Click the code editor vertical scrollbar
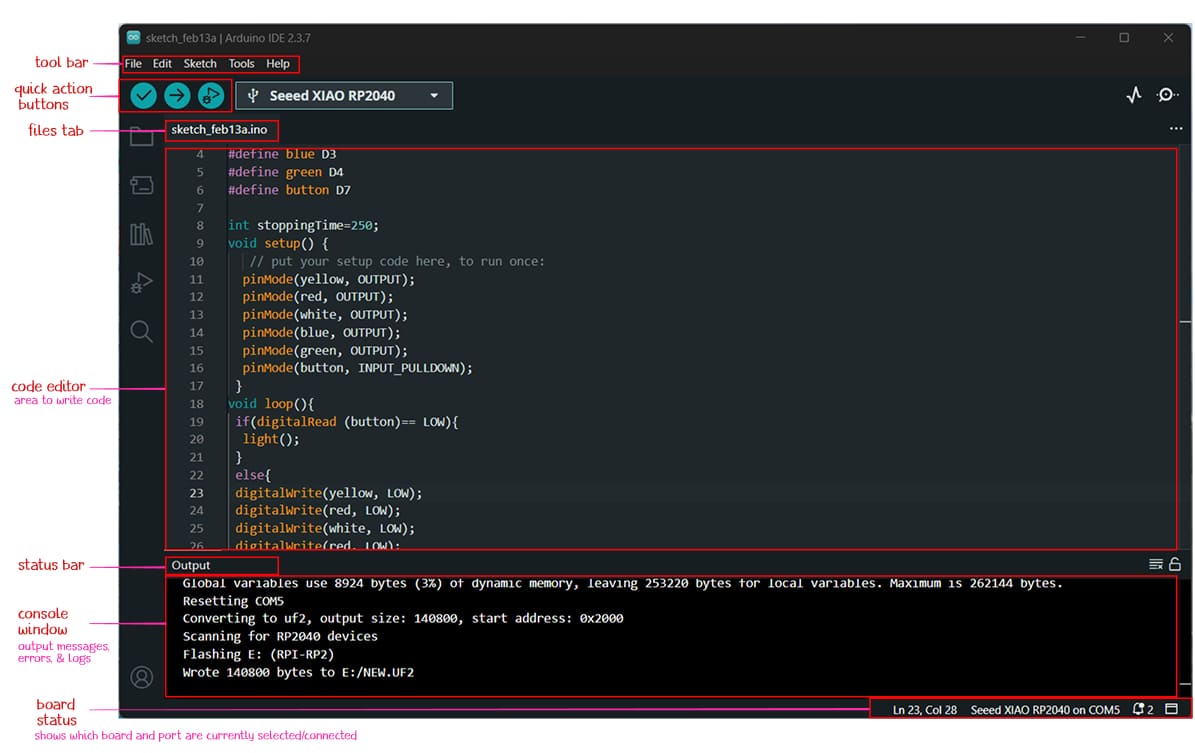The width and height of the screenshot is (1195, 753). (1185, 347)
